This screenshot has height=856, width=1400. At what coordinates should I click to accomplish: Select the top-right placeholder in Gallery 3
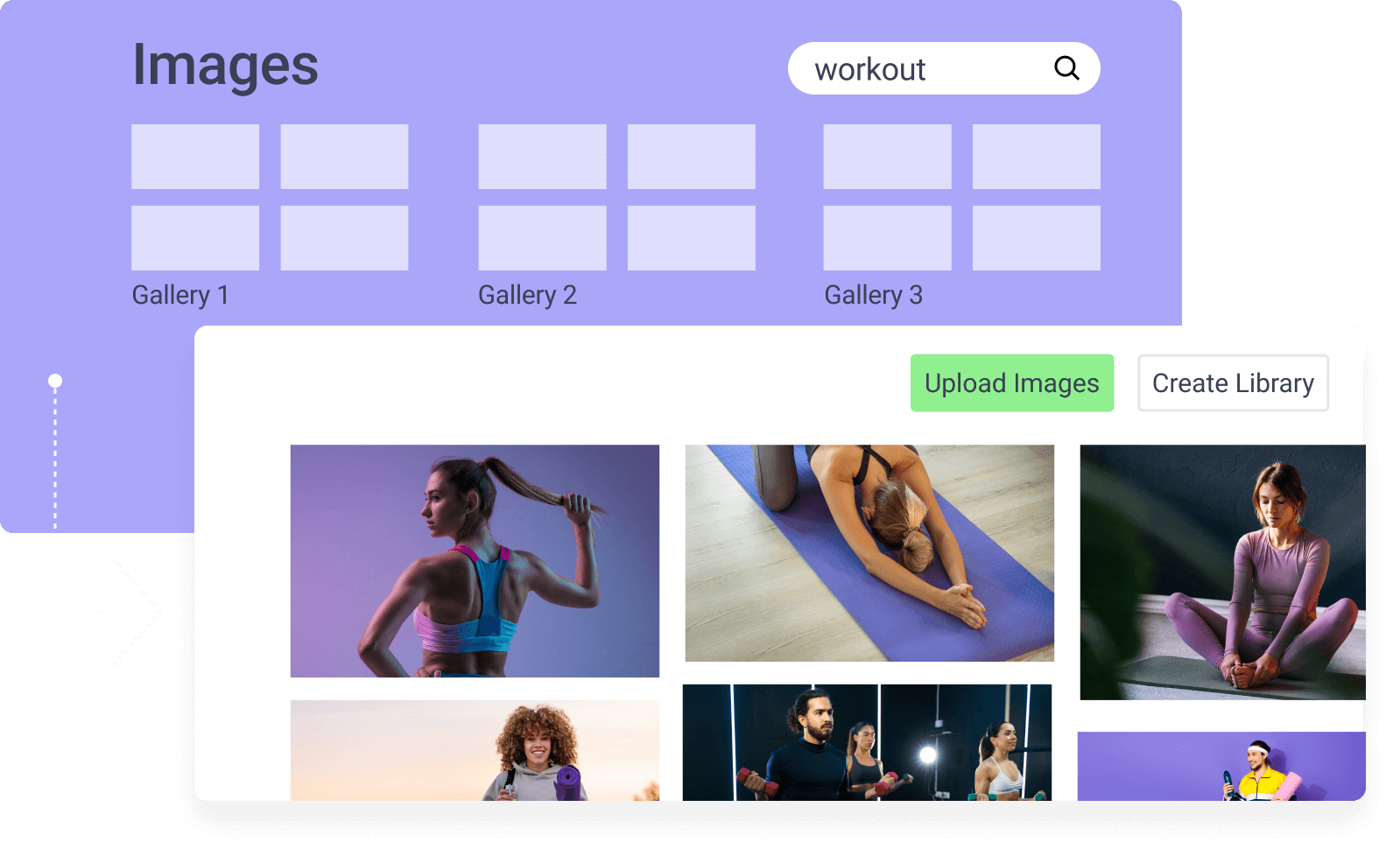[1036, 157]
